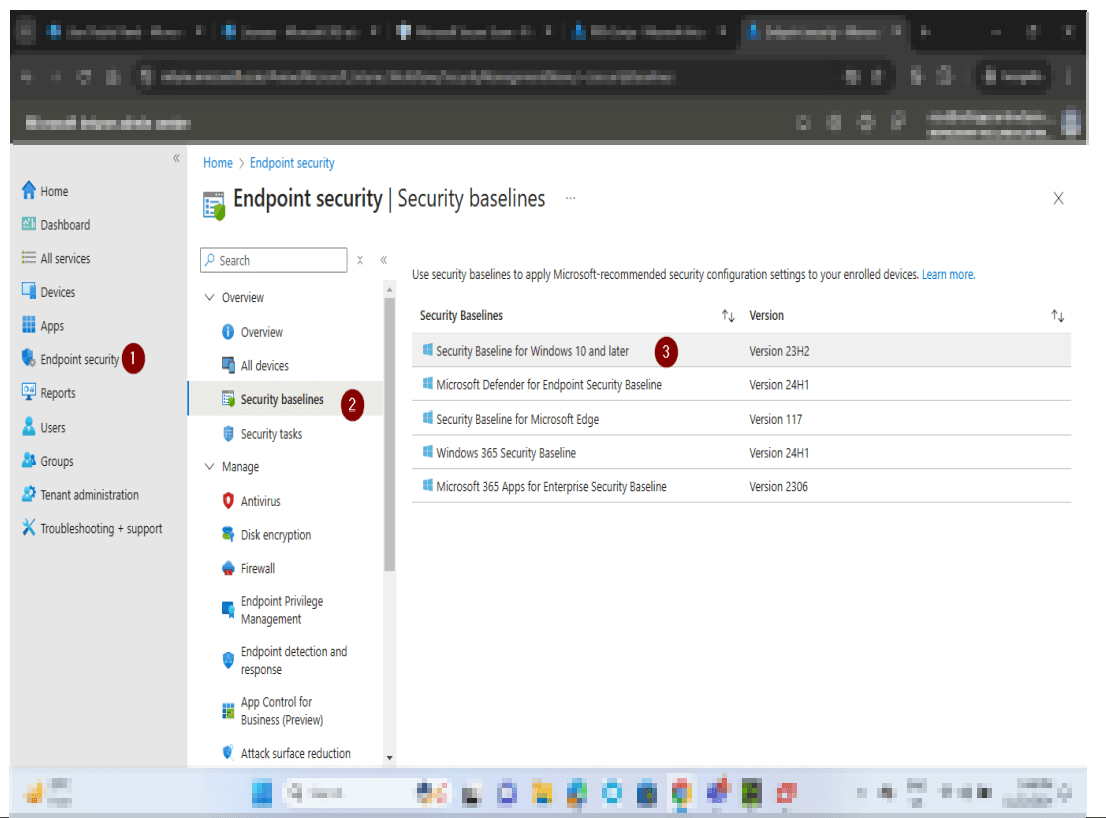Viewport: 1106px width, 818px height.
Task: Open Troubleshooting + support
Action: point(92,528)
